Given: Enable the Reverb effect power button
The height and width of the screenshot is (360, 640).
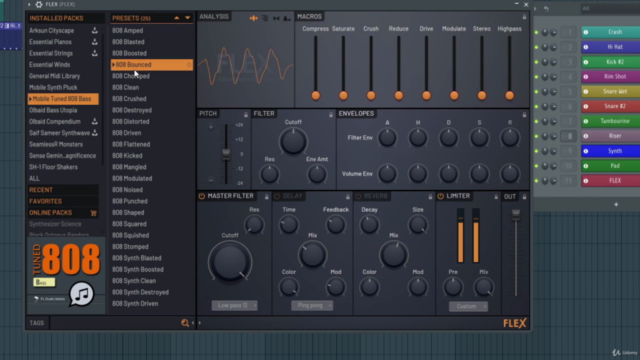Looking at the screenshot, I should 358,196.
